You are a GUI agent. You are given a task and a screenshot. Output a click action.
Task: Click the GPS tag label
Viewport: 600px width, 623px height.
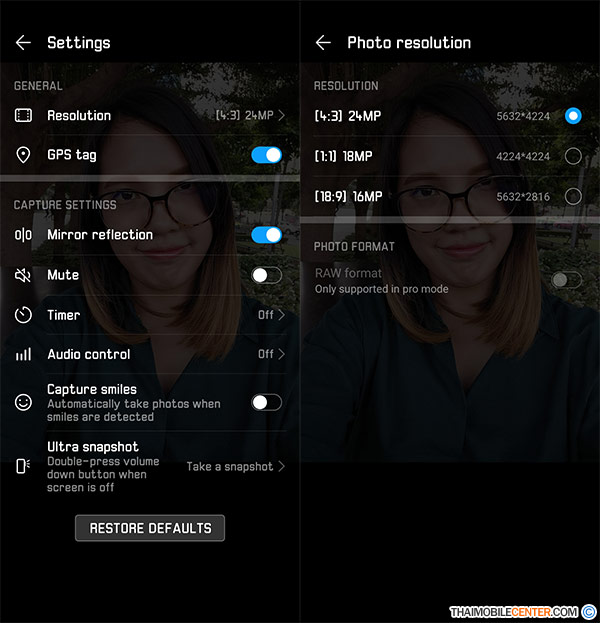(x=72, y=155)
